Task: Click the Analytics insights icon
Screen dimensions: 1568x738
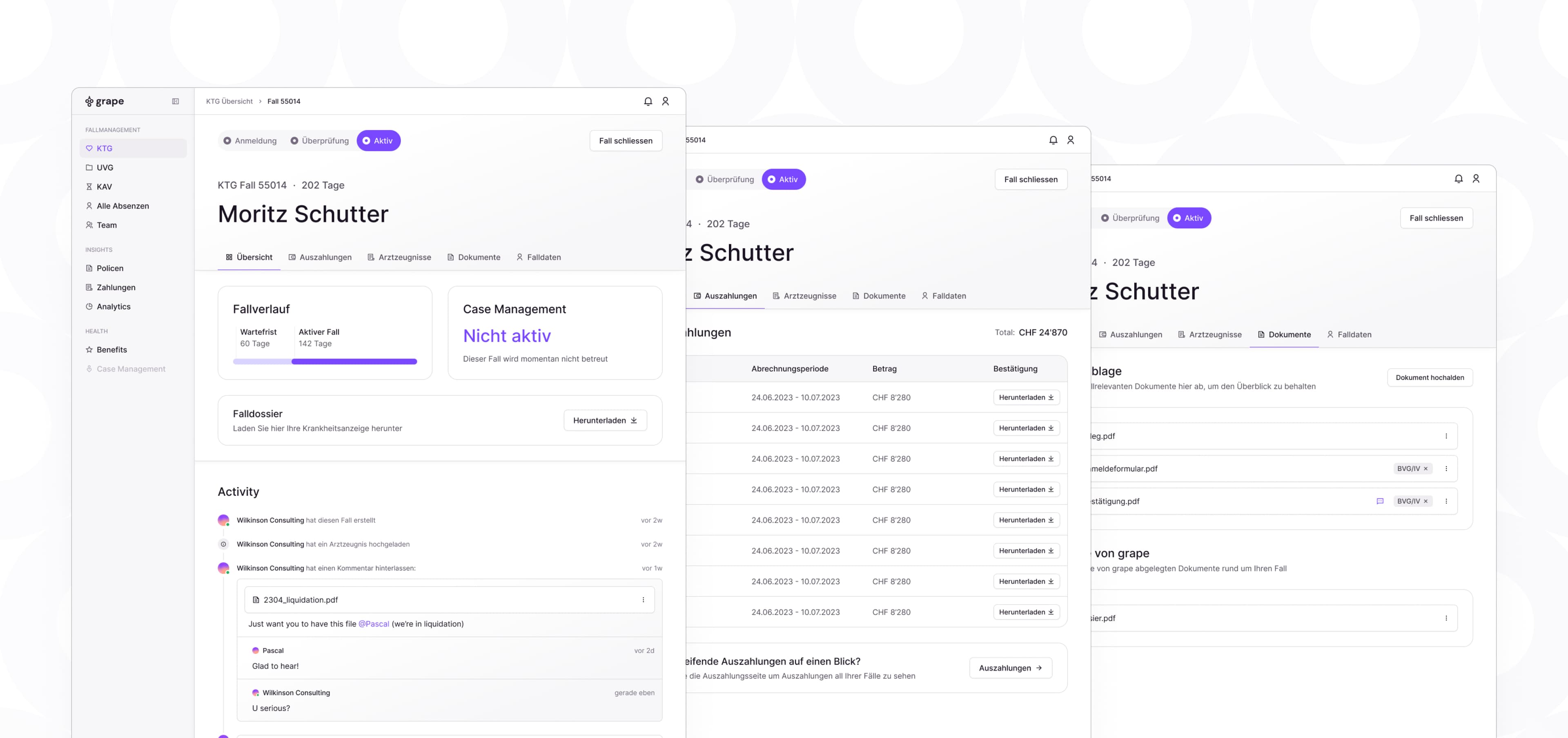Action: [x=89, y=307]
